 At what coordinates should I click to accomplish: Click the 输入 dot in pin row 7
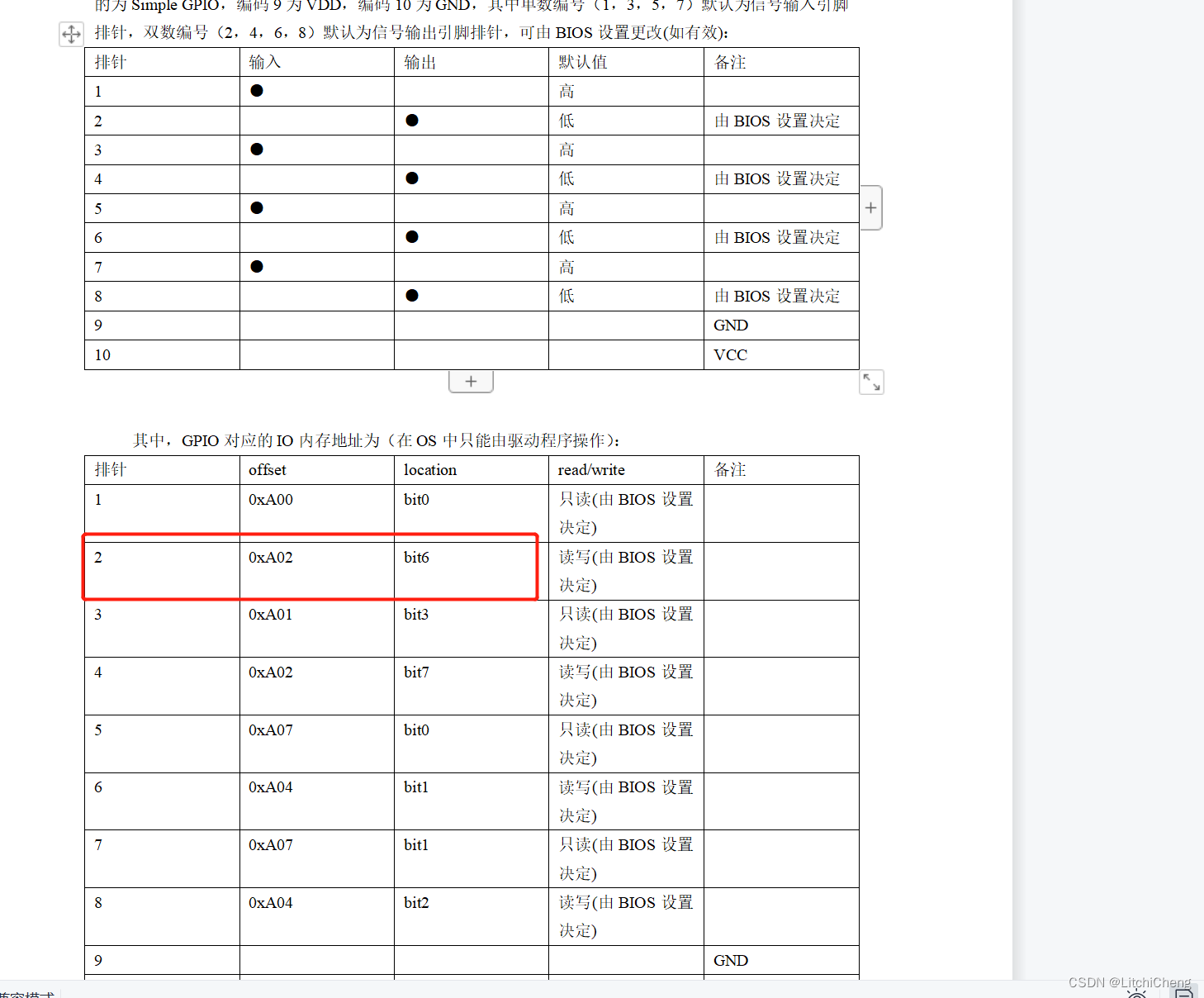pyautogui.click(x=257, y=267)
